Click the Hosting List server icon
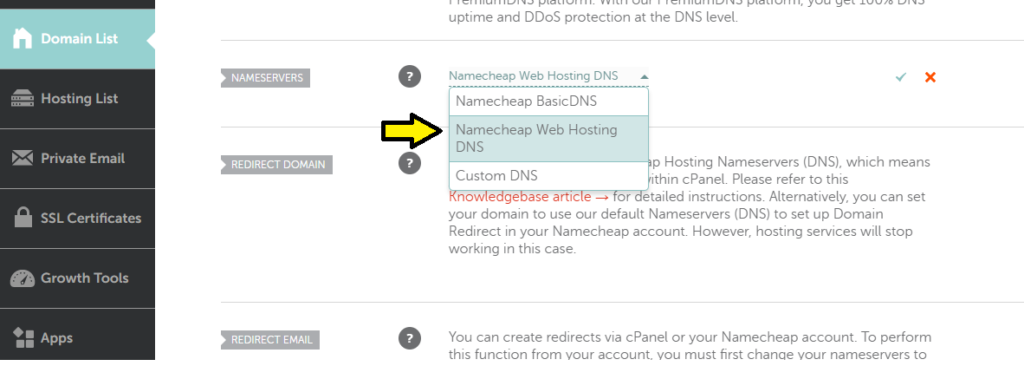The height and width of the screenshot is (366, 1024). (22, 99)
